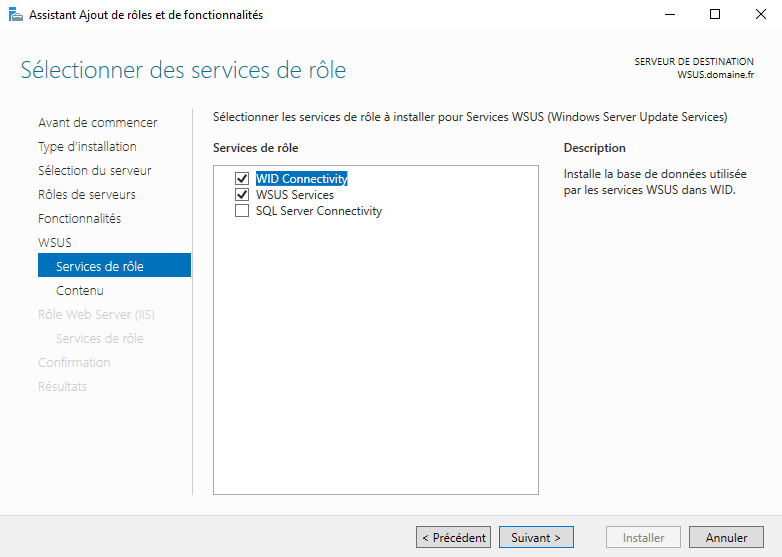Open the Contenu step under WSUS

point(80,290)
